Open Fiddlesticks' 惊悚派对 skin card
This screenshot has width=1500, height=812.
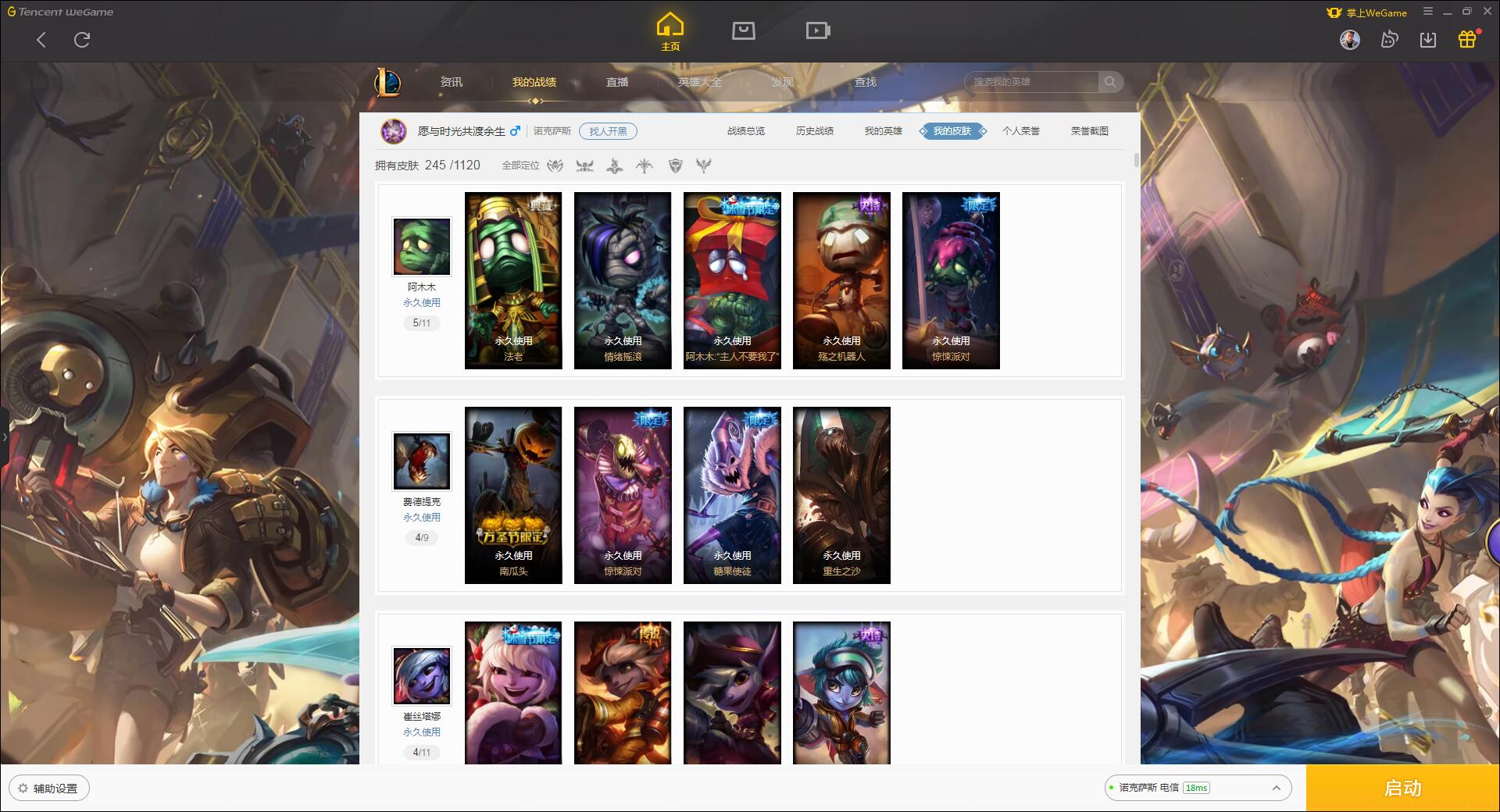point(623,495)
